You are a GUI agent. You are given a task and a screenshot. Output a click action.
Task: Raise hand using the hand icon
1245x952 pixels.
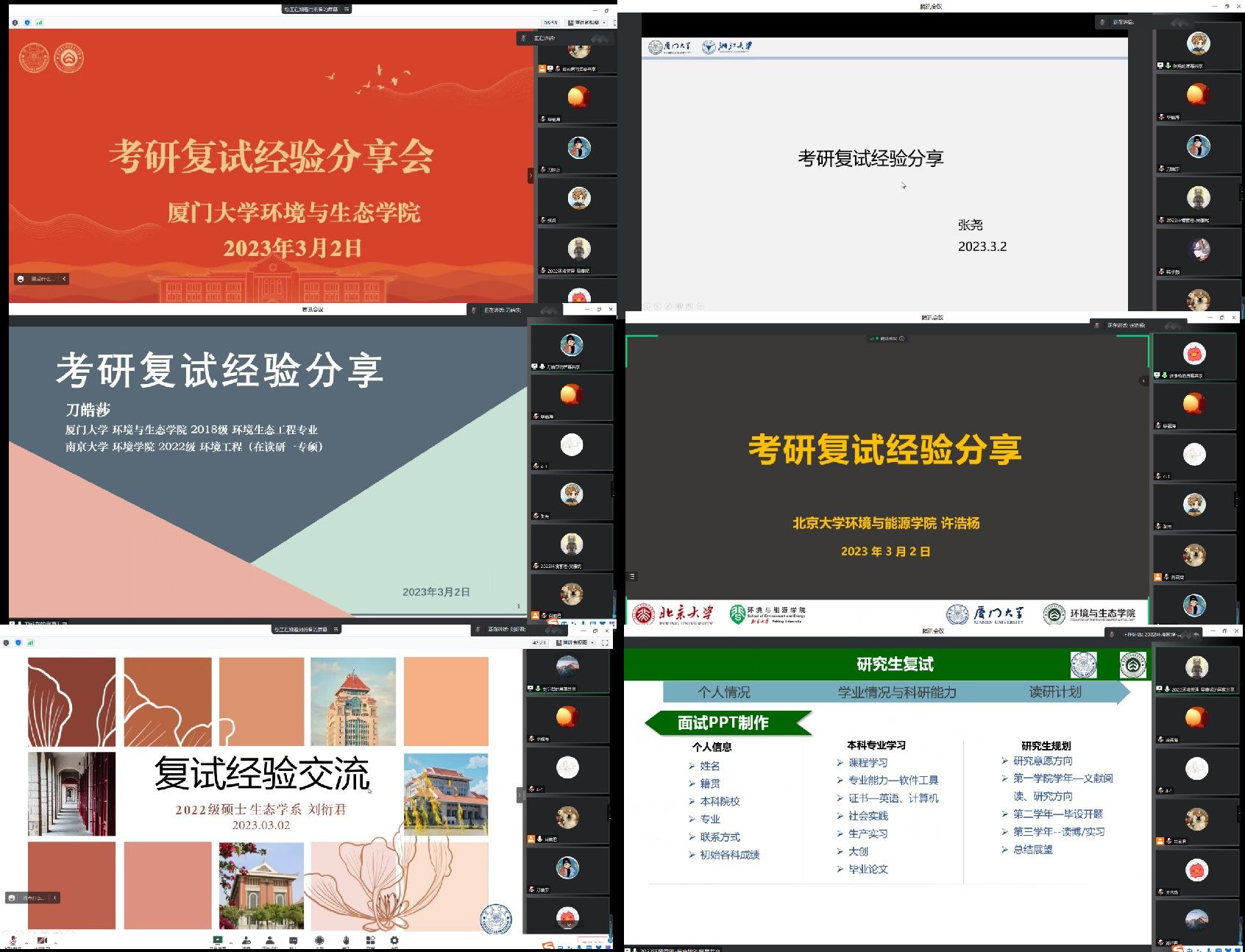point(346,940)
